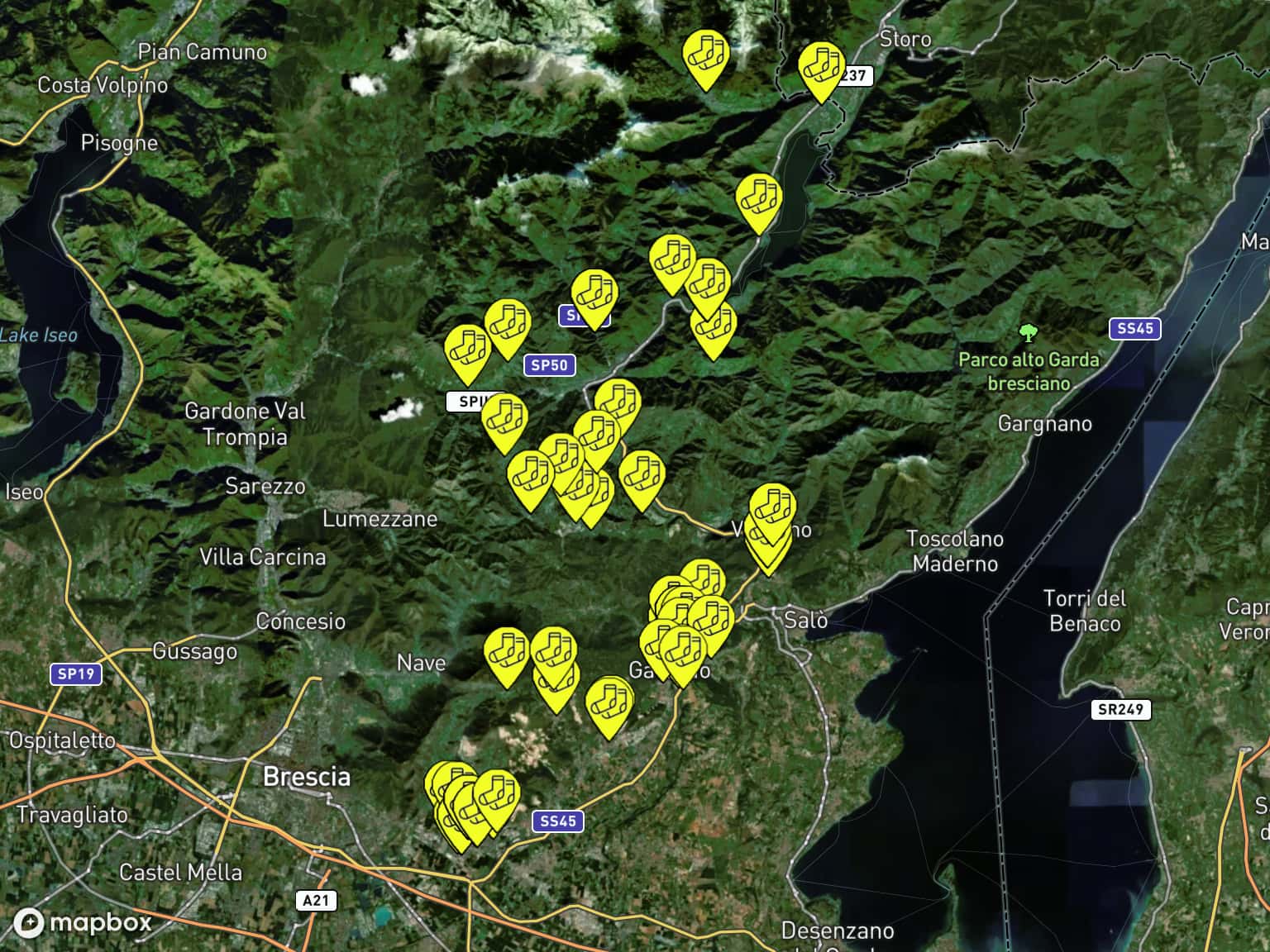The image size is (1270, 952).
Task: Open the Mapbox logo in the corner
Action: 83,921
